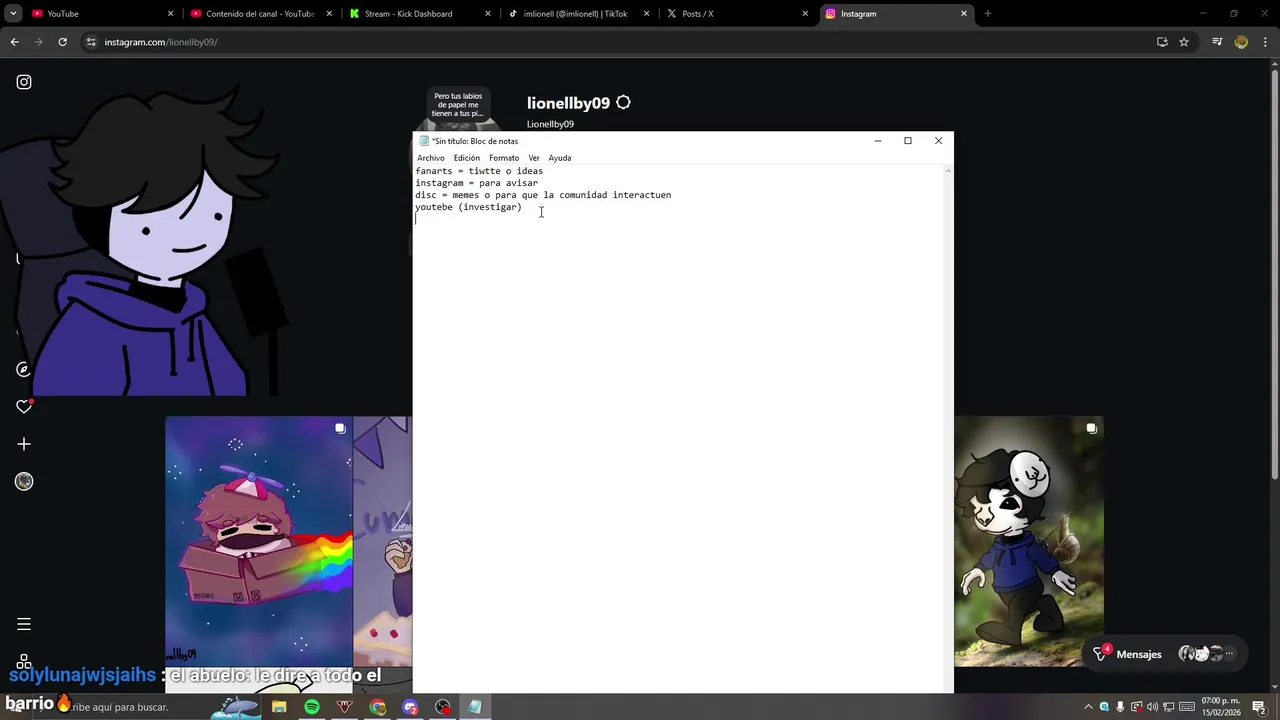
Task: Open the Ver menu in Notepad
Action: [534, 158]
